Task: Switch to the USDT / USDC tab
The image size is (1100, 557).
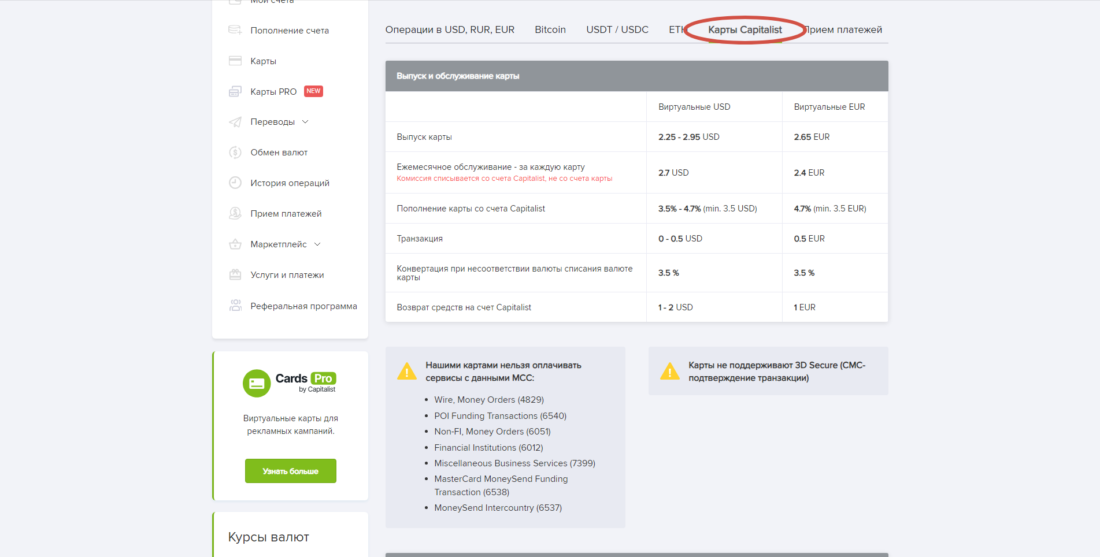Action: 617,29
